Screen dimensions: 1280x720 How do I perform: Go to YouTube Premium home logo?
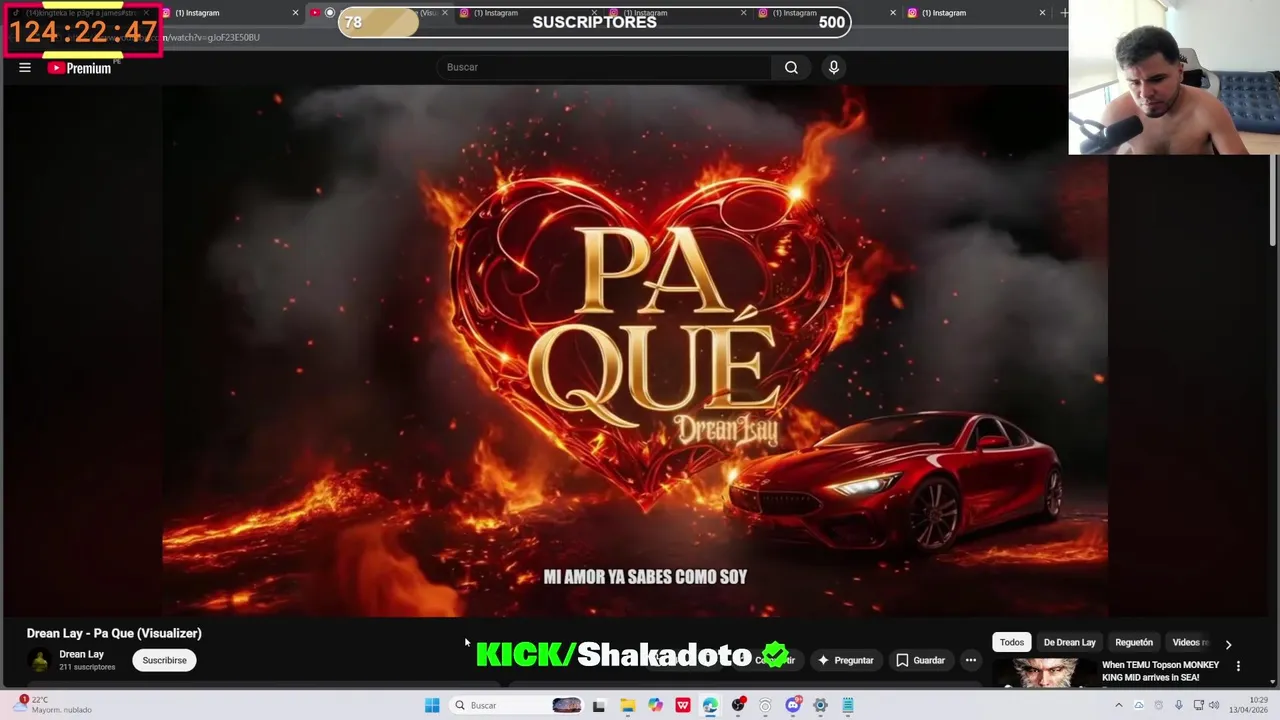click(x=80, y=68)
